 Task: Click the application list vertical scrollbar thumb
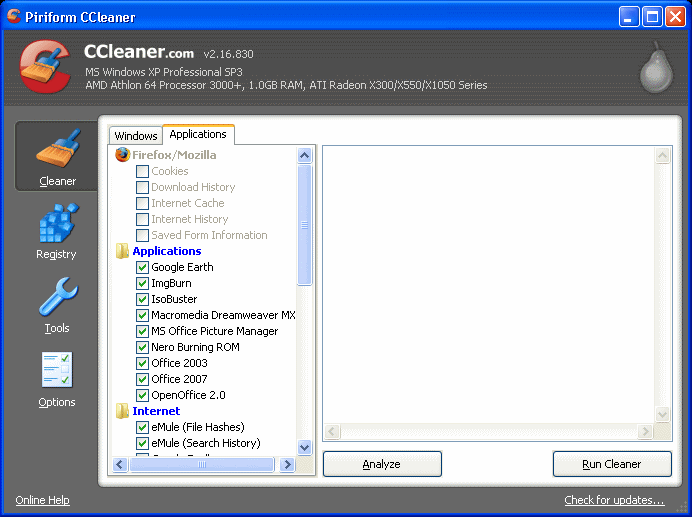click(305, 225)
